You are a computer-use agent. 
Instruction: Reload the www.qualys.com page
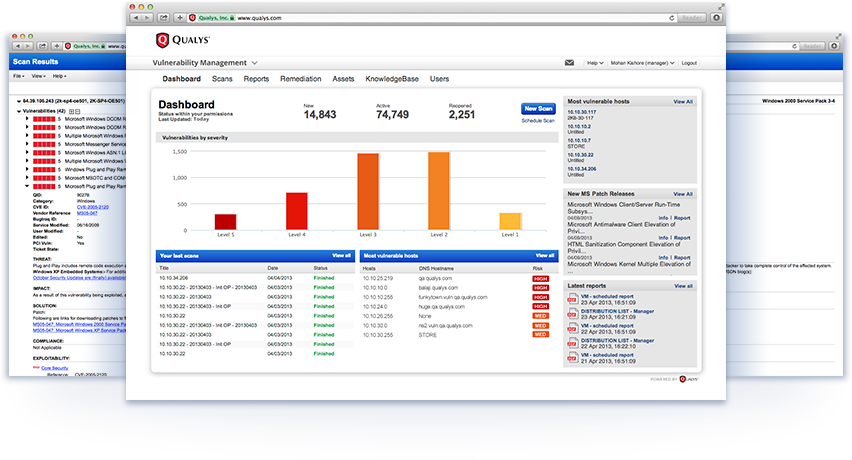[x=672, y=18]
